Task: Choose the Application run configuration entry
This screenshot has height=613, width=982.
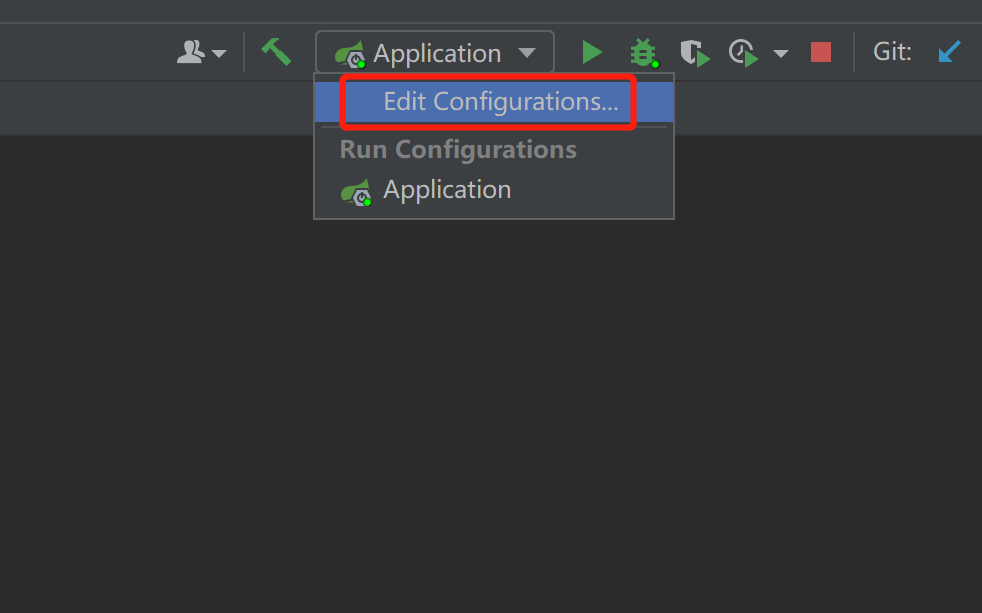Action: point(447,189)
